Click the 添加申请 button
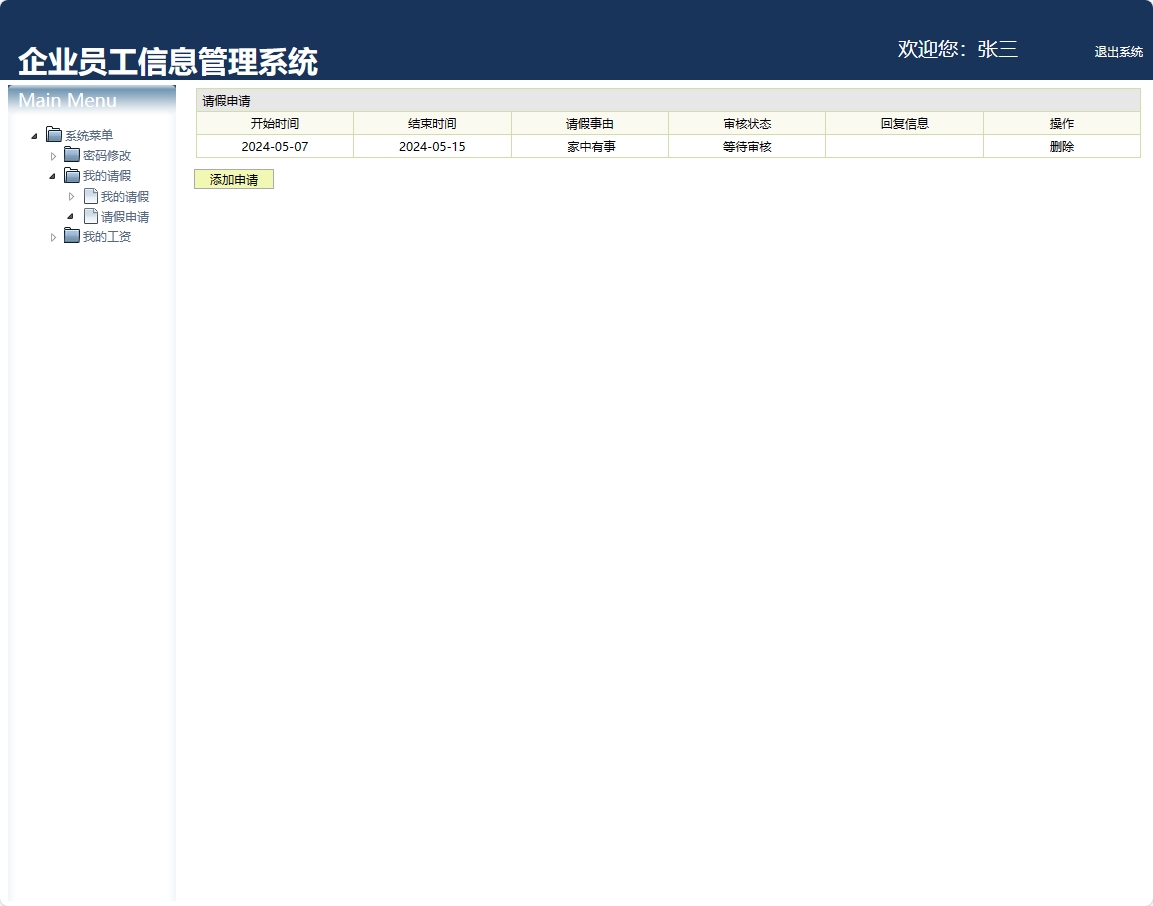 233,179
